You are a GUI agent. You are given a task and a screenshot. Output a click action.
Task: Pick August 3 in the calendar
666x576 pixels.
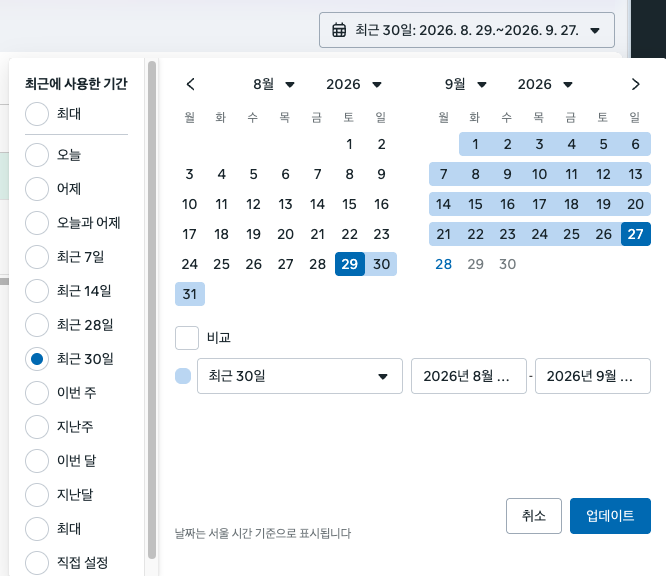189,174
